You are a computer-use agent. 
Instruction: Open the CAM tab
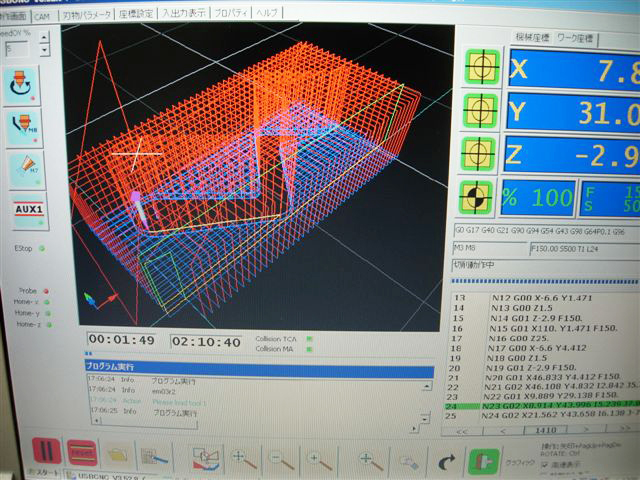point(42,16)
